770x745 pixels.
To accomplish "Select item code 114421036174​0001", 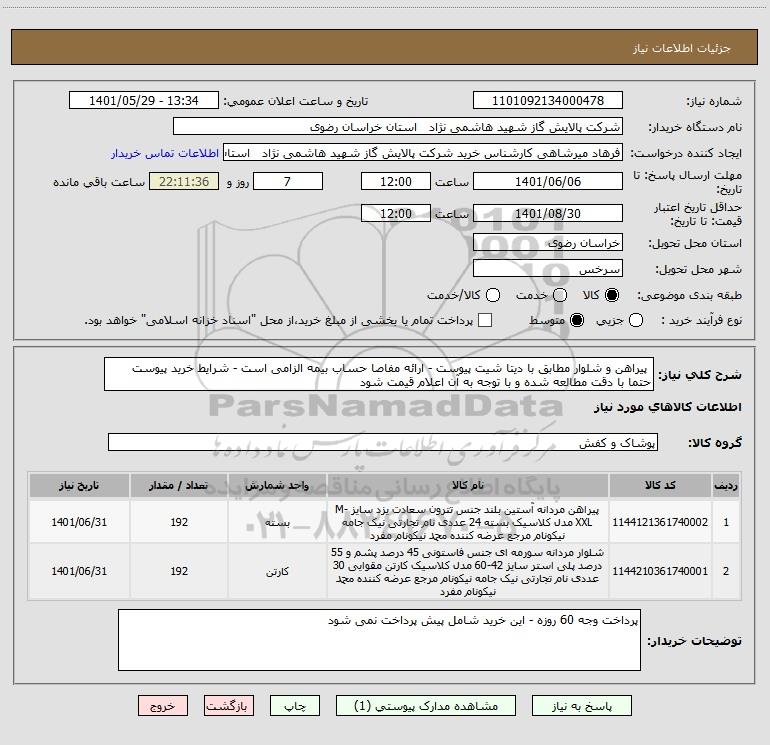I will click(x=660, y=571).
